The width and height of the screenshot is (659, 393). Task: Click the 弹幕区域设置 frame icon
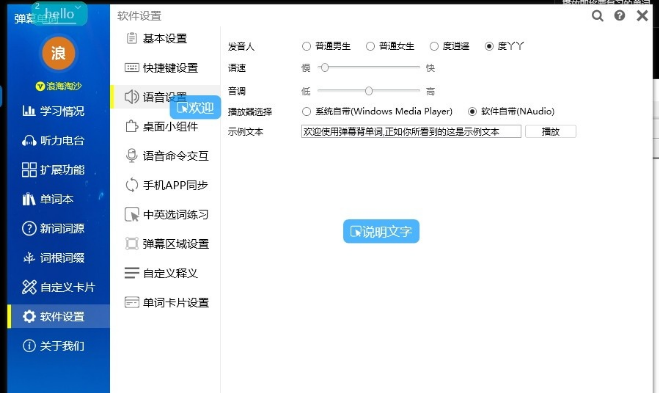pyautogui.click(x=132, y=244)
